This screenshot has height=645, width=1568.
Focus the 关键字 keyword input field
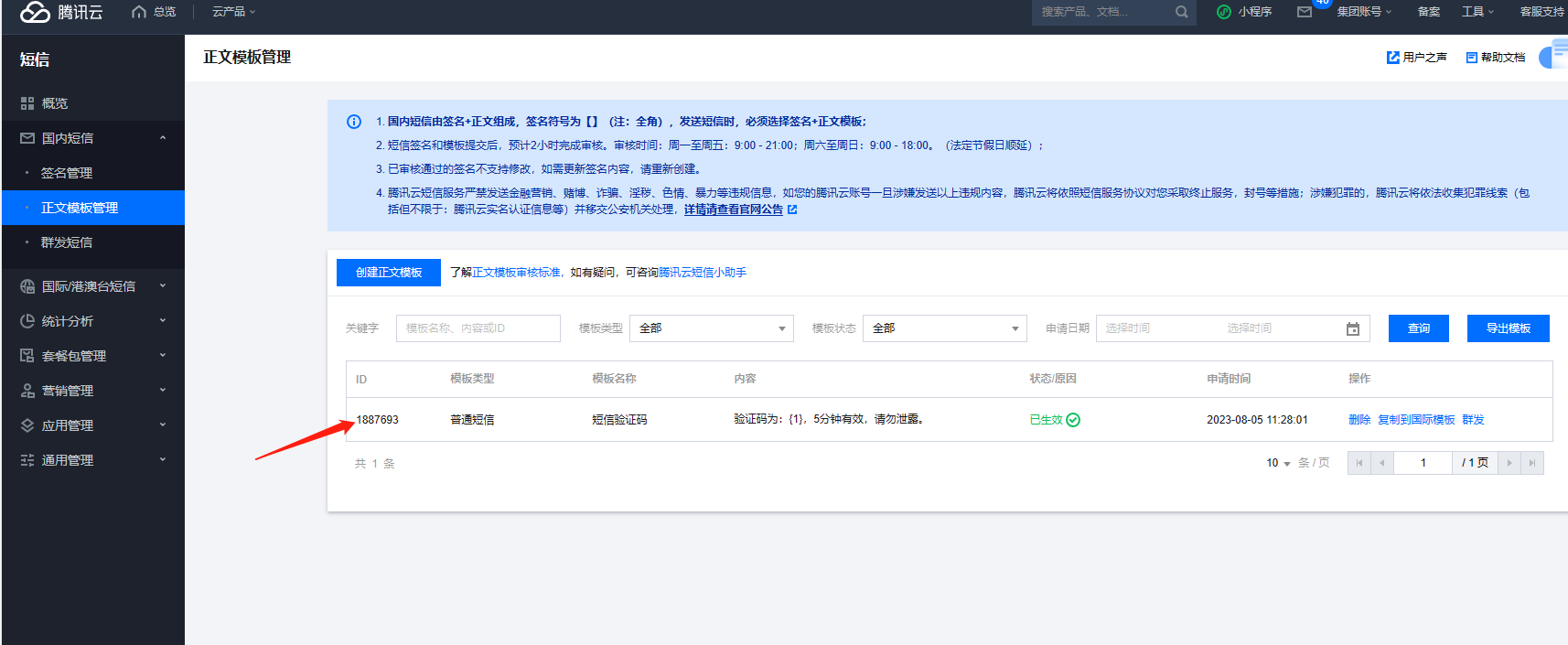(x=478, y=328)
